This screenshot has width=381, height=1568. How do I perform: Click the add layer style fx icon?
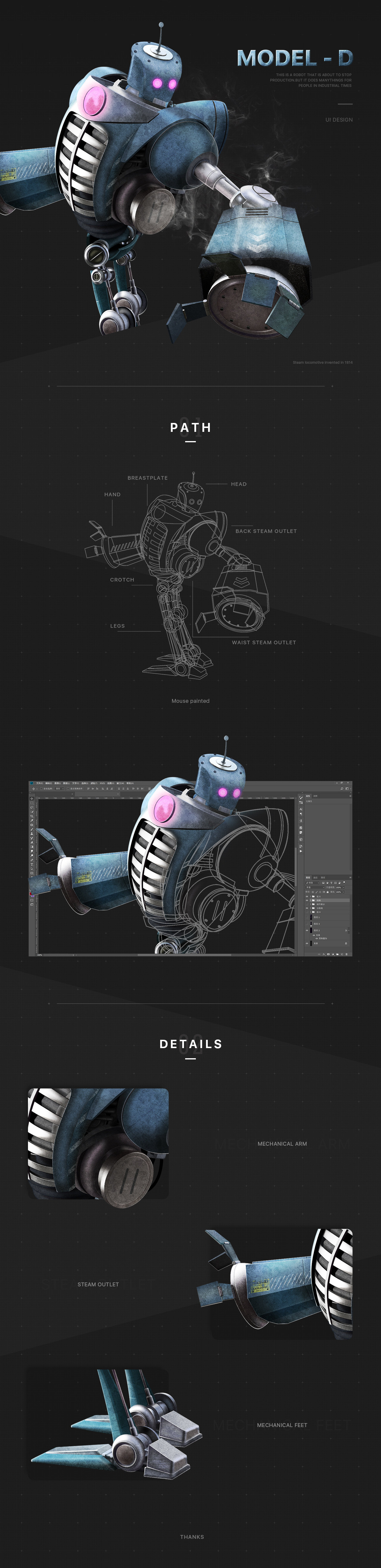[324, 954]
